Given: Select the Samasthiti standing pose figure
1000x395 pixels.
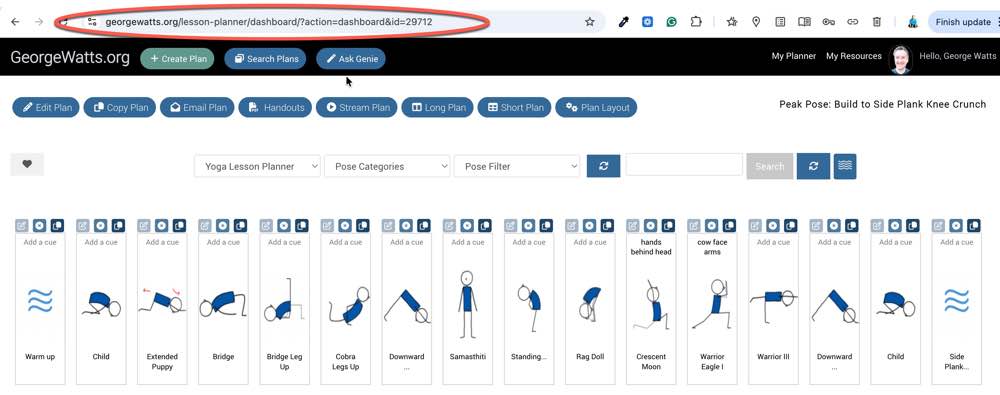Looking at the screenshot, I should [467, 304].
